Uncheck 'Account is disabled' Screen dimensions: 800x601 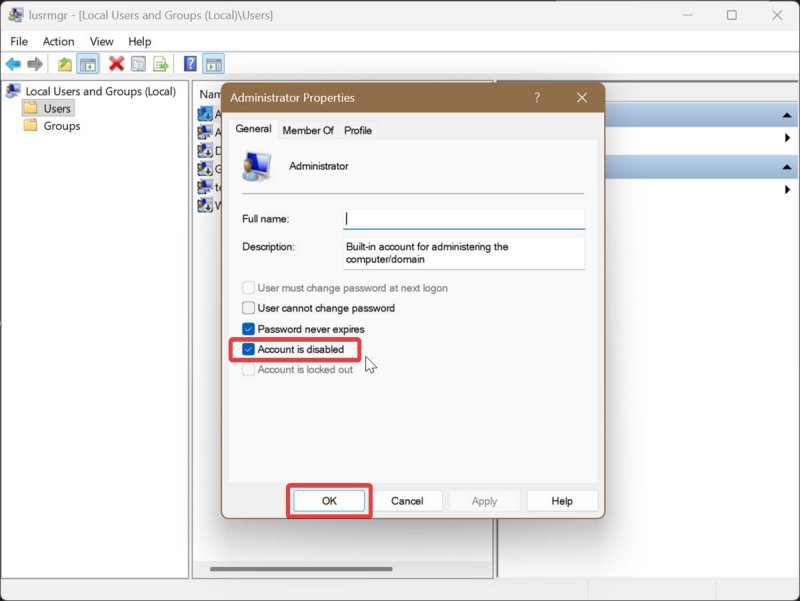pyautogui.click(x=248, y=349)
